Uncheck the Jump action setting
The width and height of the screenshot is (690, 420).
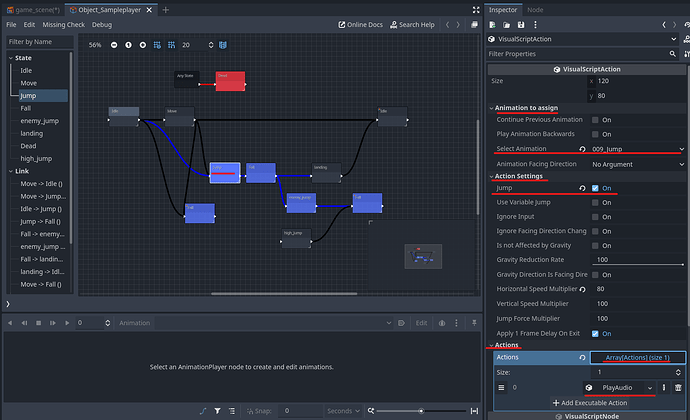596,188
